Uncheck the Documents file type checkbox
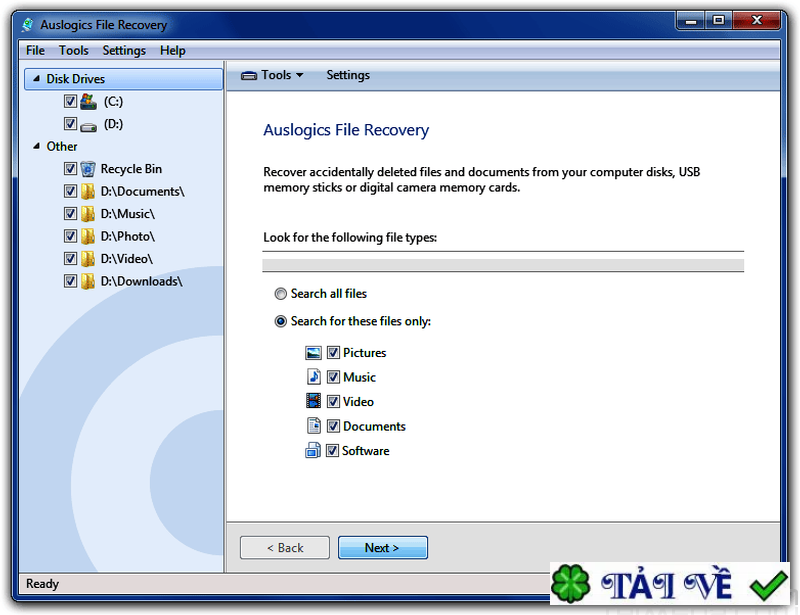Image resolution: width=800 pixels, height=615 pixels. pos(333,426)
